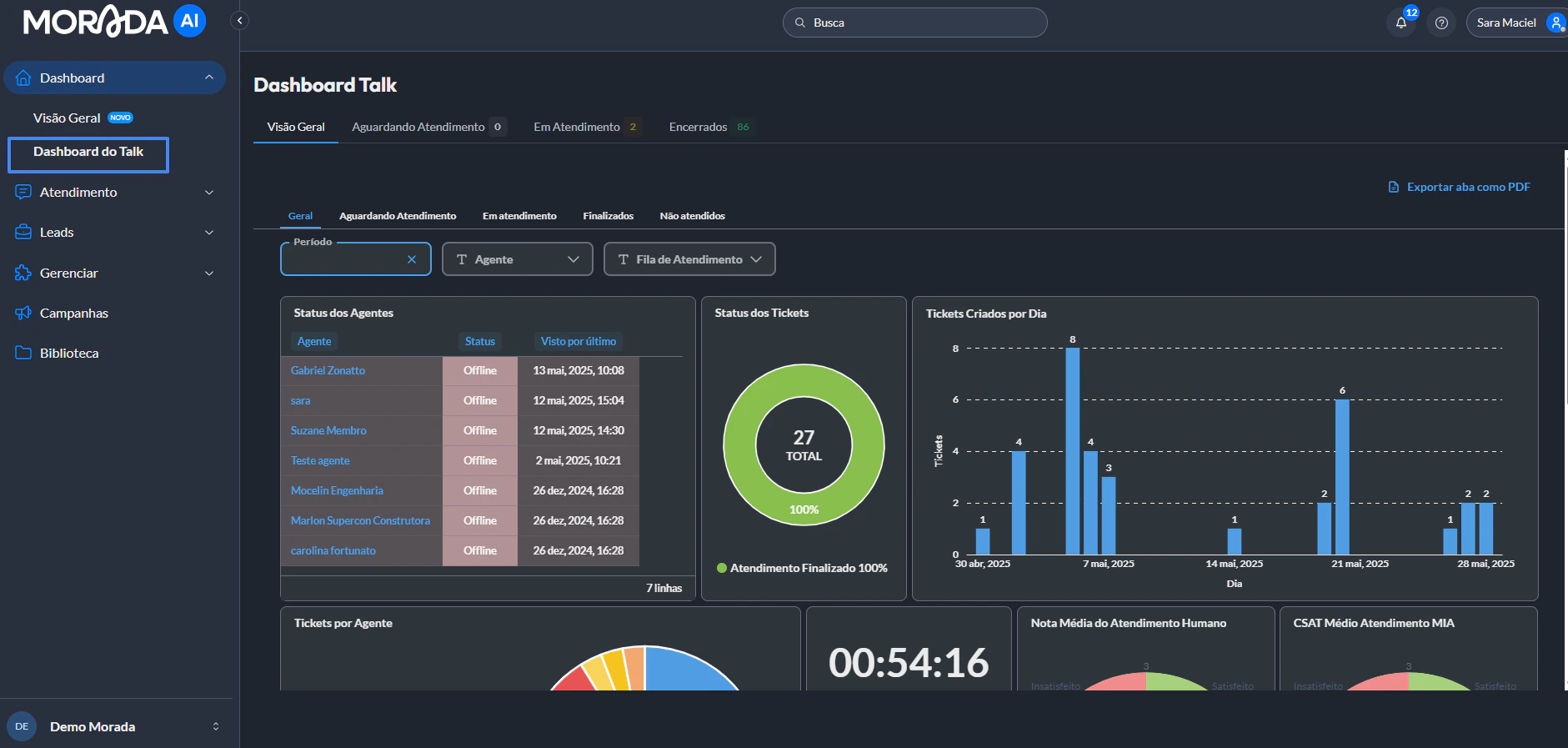1568x748 pixels.
Task: Expand the Atendimento menu section
Action: pos(209,192)
